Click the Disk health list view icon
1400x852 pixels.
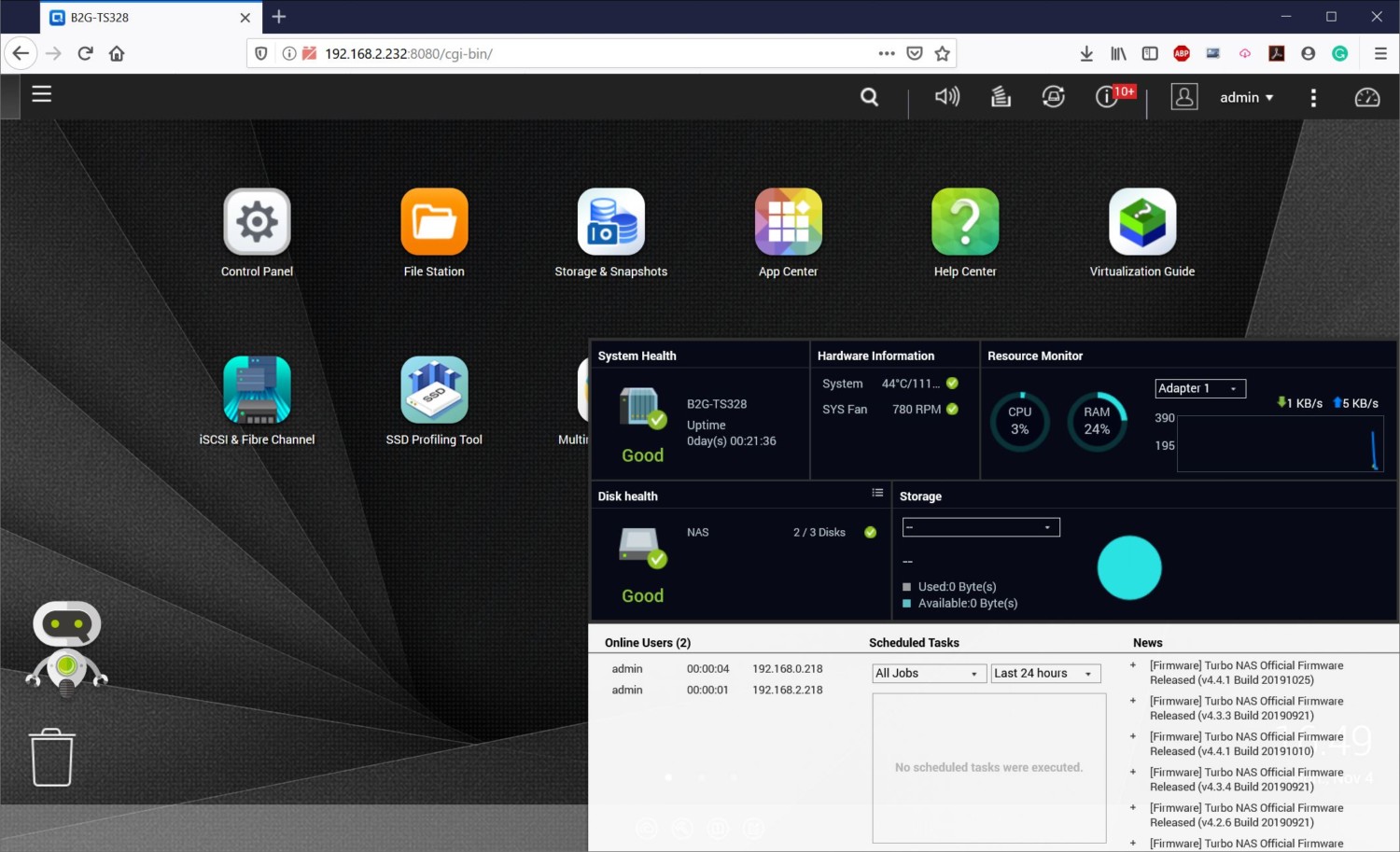pyautogui.click(x=877, y=493)
